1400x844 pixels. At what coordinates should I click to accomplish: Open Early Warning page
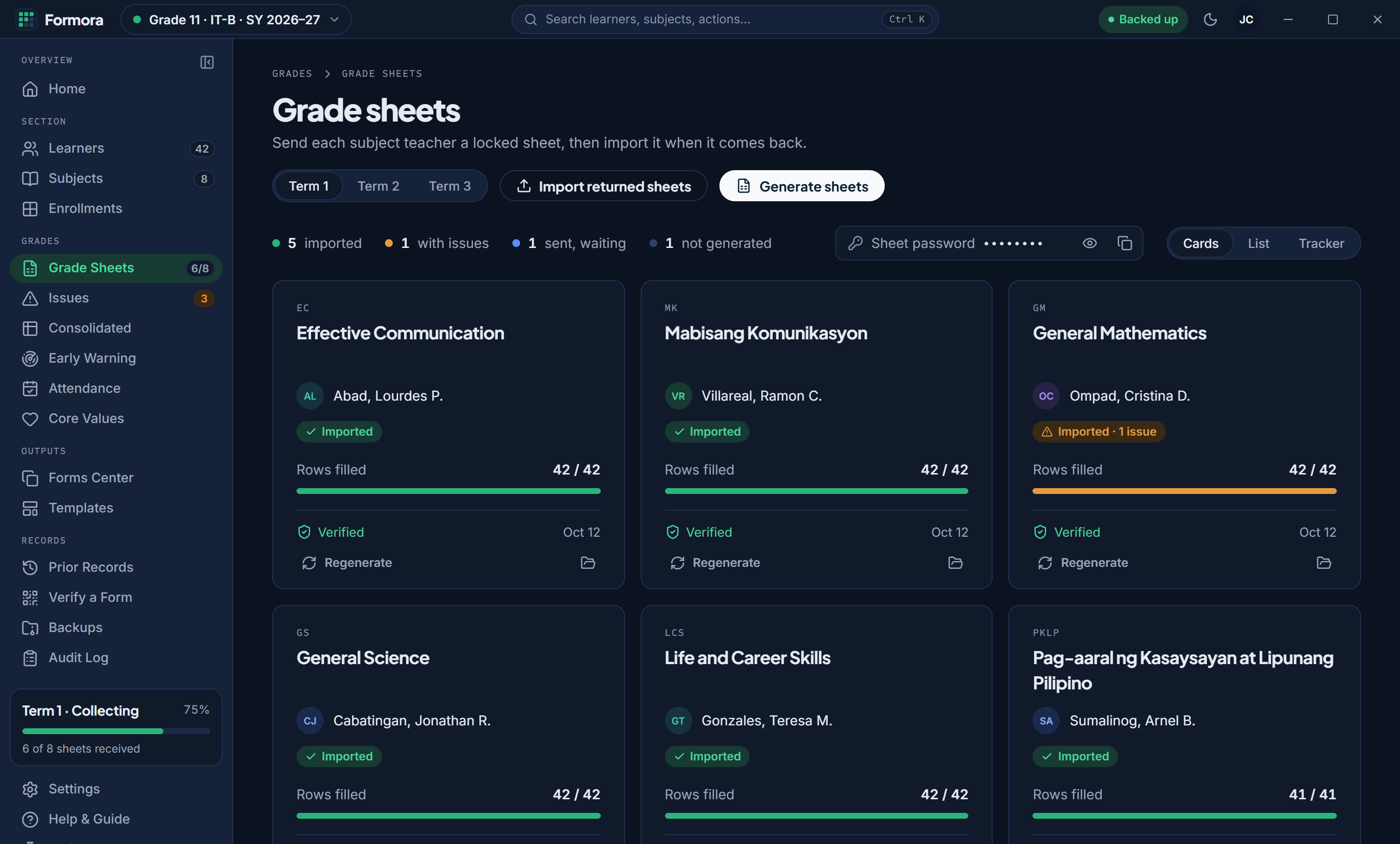click(x=116, y=358)
